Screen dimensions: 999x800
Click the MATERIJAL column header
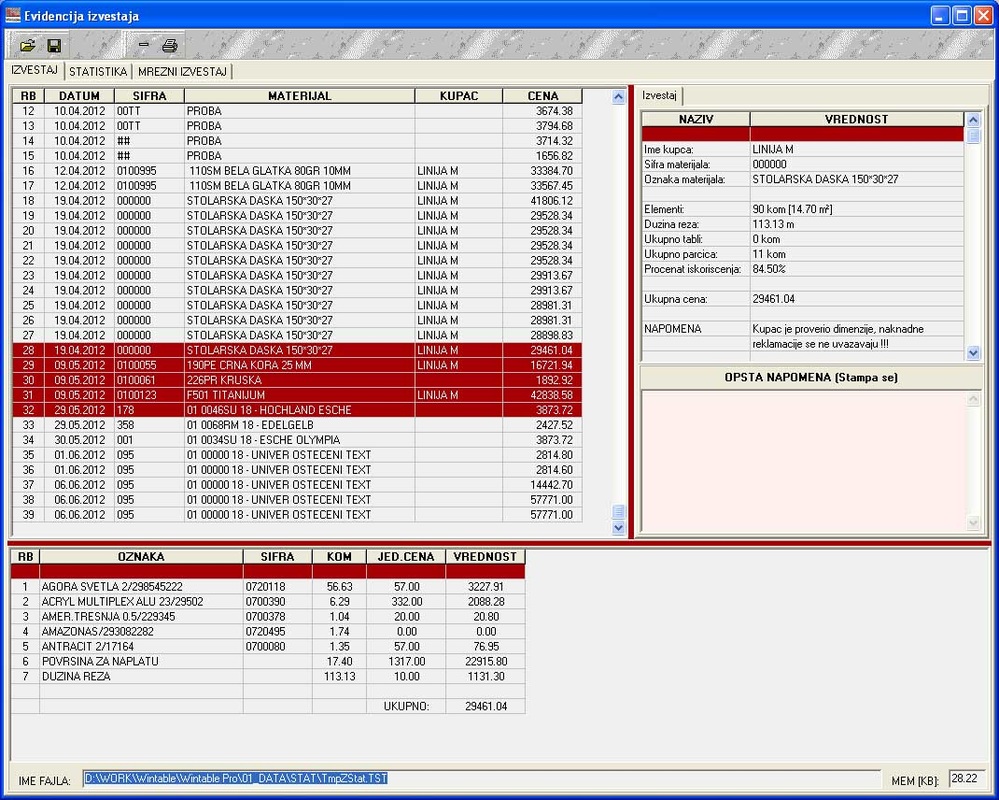click(x=299, y=96)
